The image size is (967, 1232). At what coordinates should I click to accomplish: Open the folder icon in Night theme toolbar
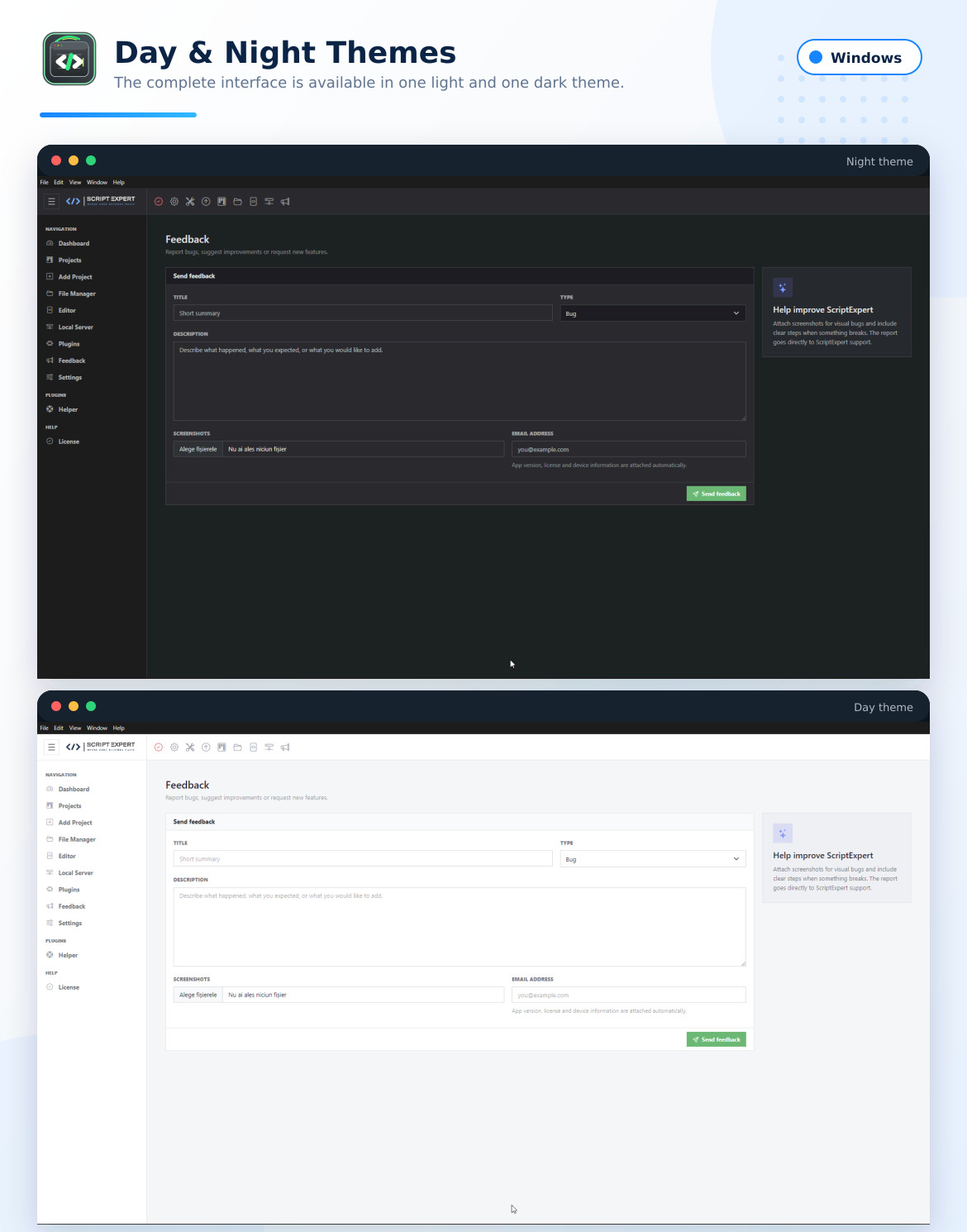pyautogui.click(x=237, y=202)
